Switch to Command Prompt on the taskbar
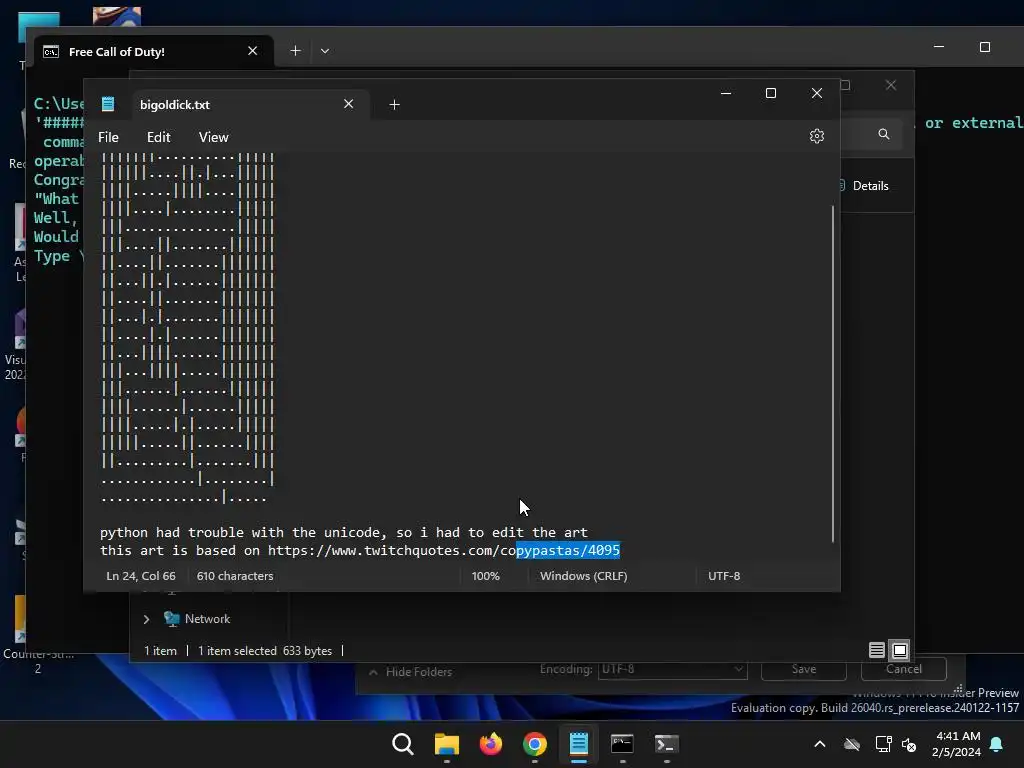This screenshot has height=768, width=1024. pyautogui.click(x=622, y=744)
